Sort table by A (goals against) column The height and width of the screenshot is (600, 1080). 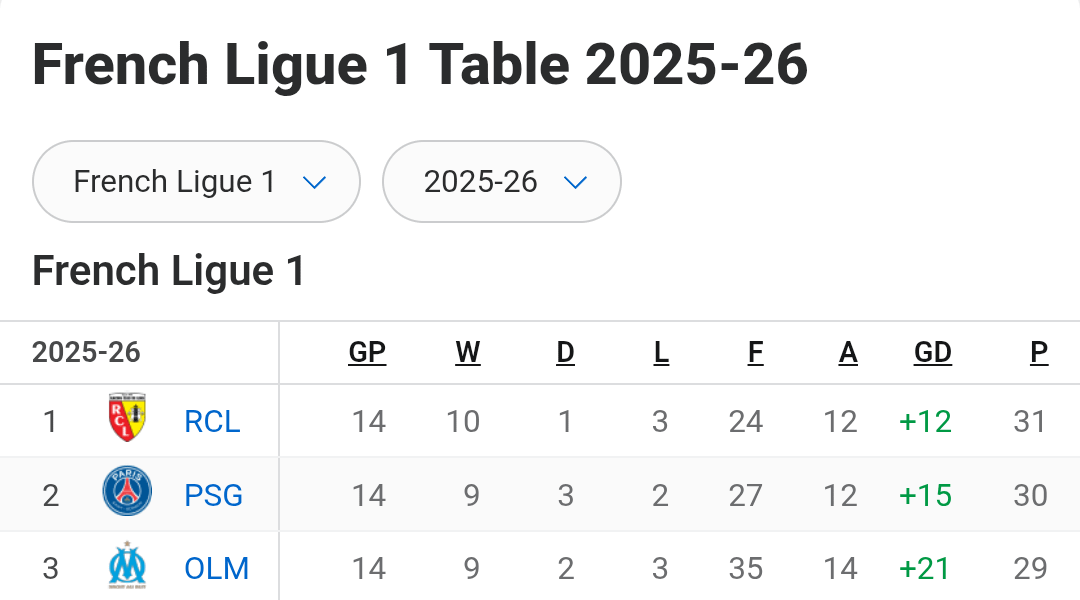tap(848, 352)
